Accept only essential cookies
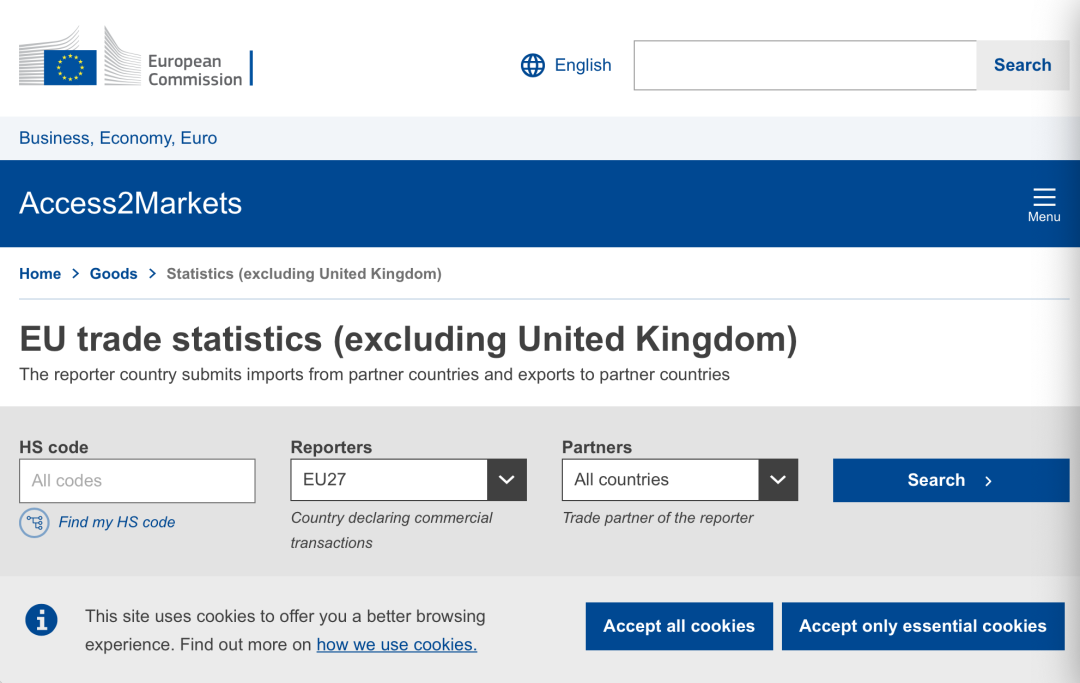 coord(922,626)
